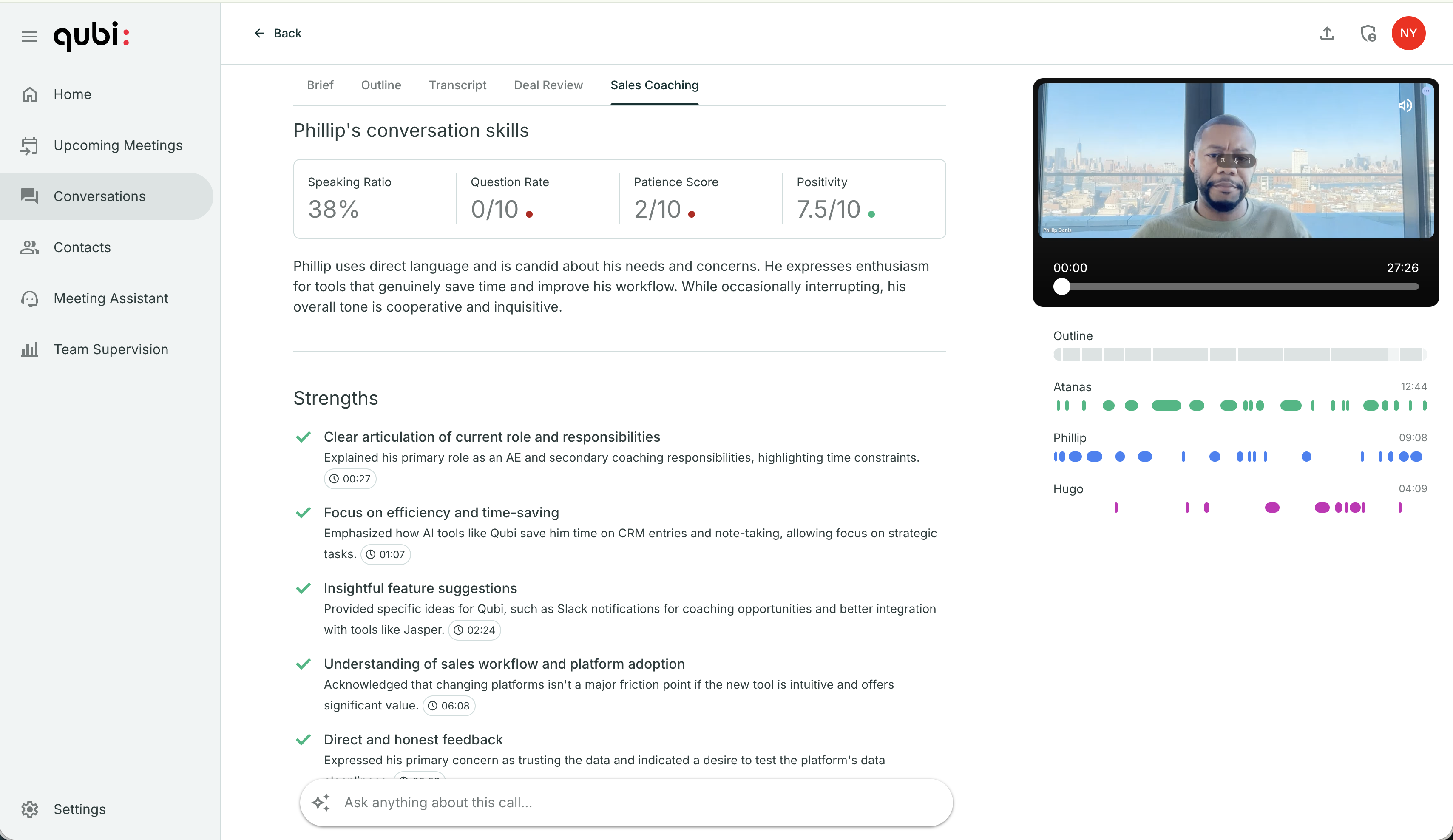Click the upload/share icon in top bar
Viewport: 1453px width, 840px height.
pos(1327,34)
